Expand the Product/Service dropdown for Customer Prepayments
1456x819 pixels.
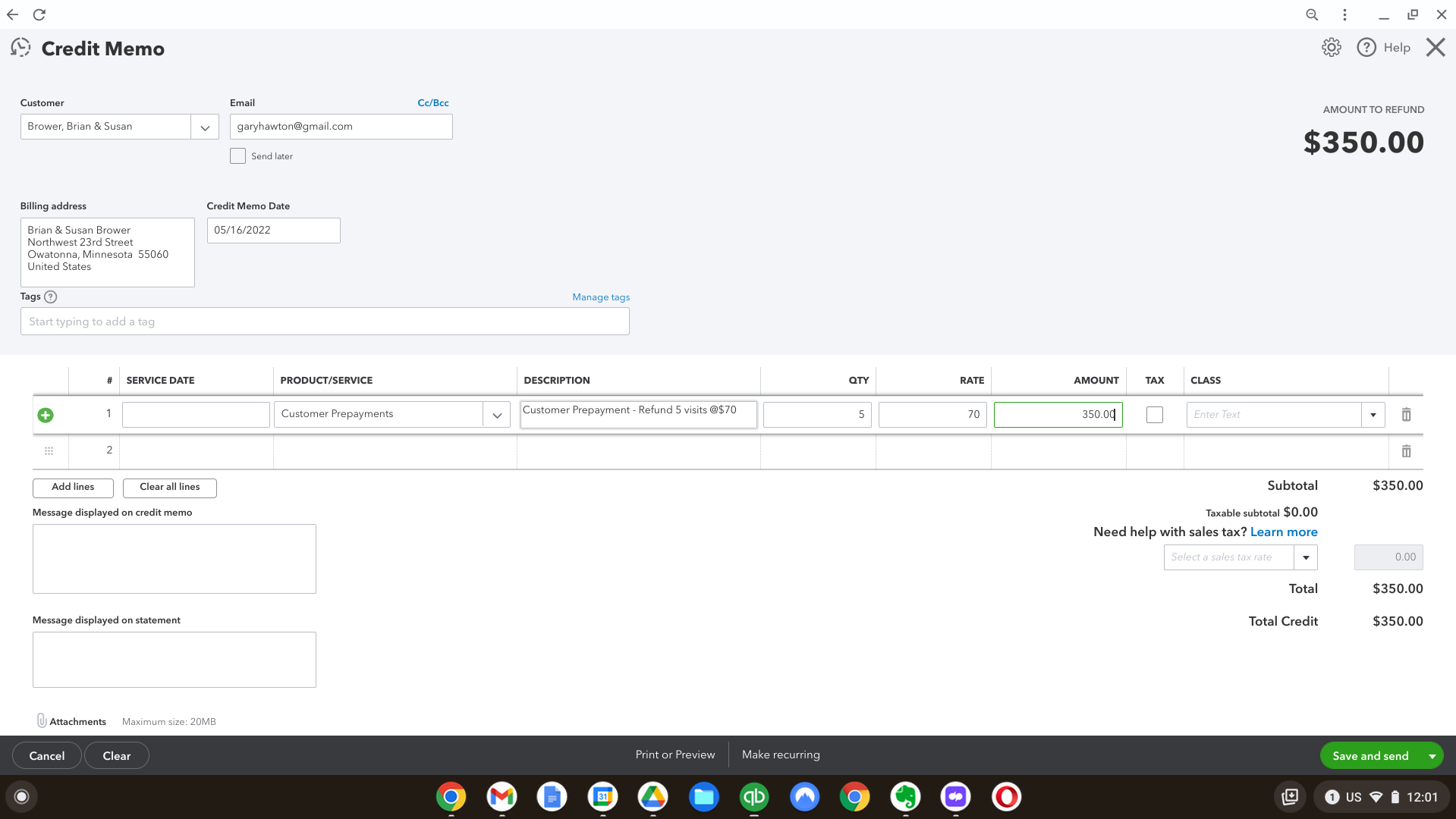(497, 415)
